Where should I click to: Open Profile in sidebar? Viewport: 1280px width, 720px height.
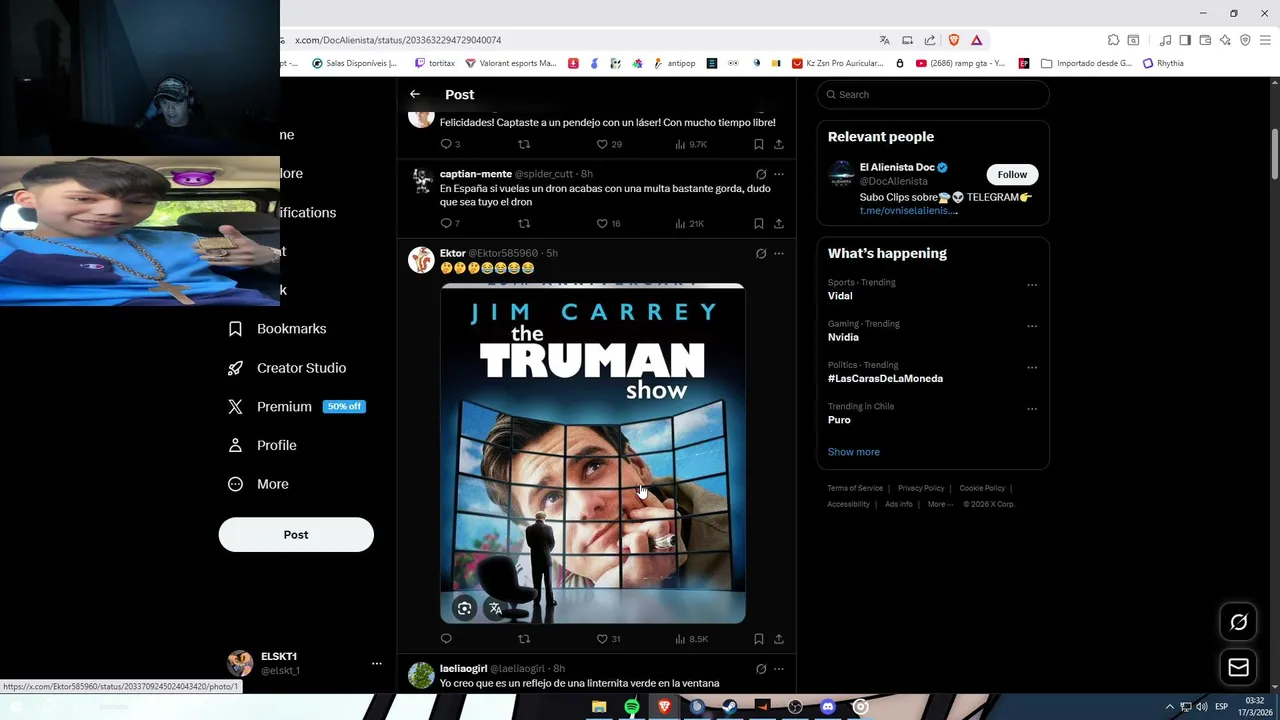(262, 446)
